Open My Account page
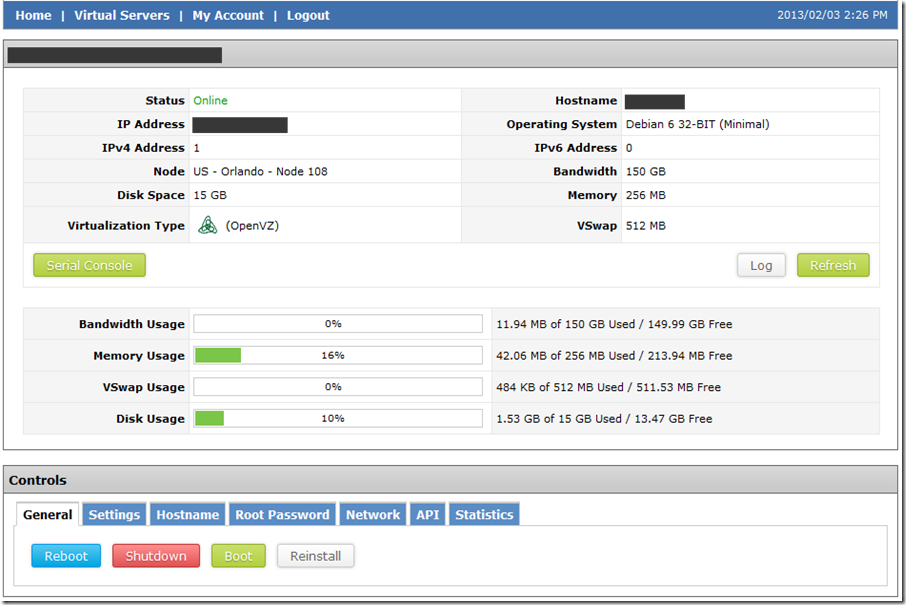 click(x=228, y=16)
